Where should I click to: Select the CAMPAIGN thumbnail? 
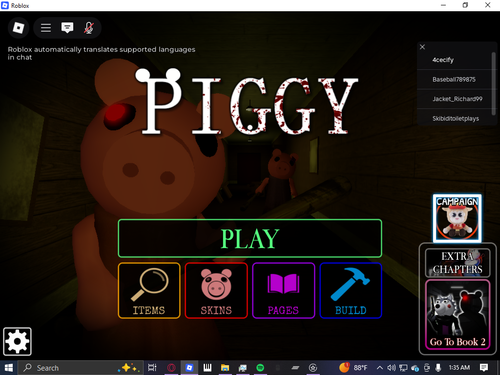457,218
